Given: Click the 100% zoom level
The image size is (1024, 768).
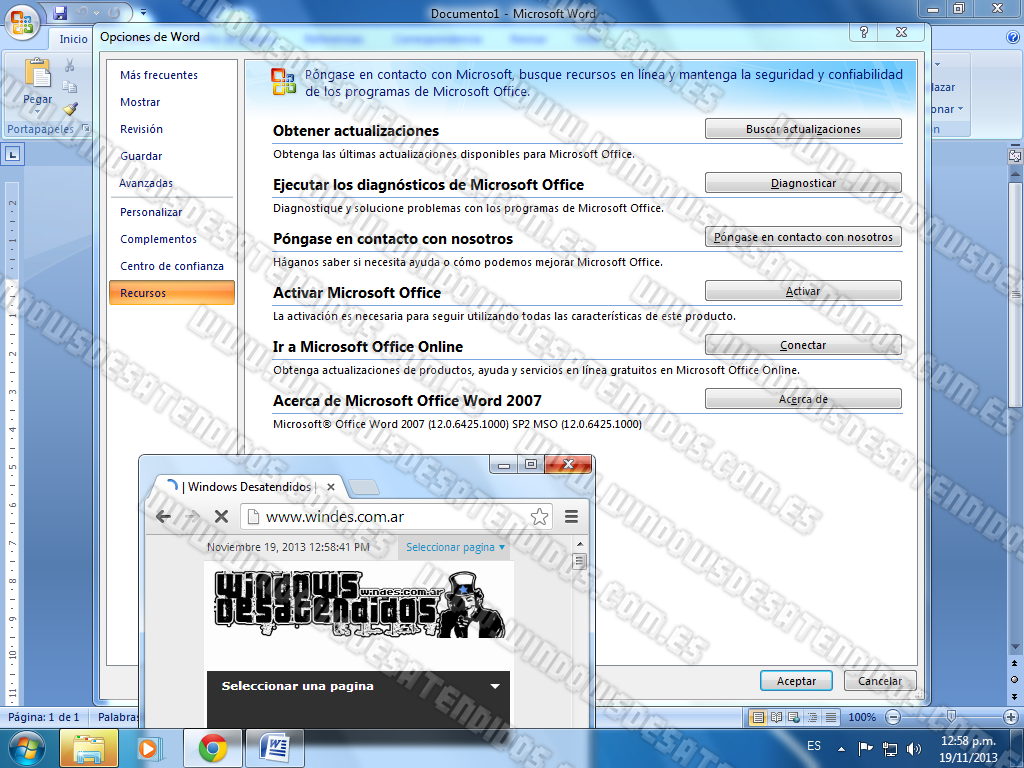Looking at the screenshot, I should pyautogui.click(x=861, y=717).
